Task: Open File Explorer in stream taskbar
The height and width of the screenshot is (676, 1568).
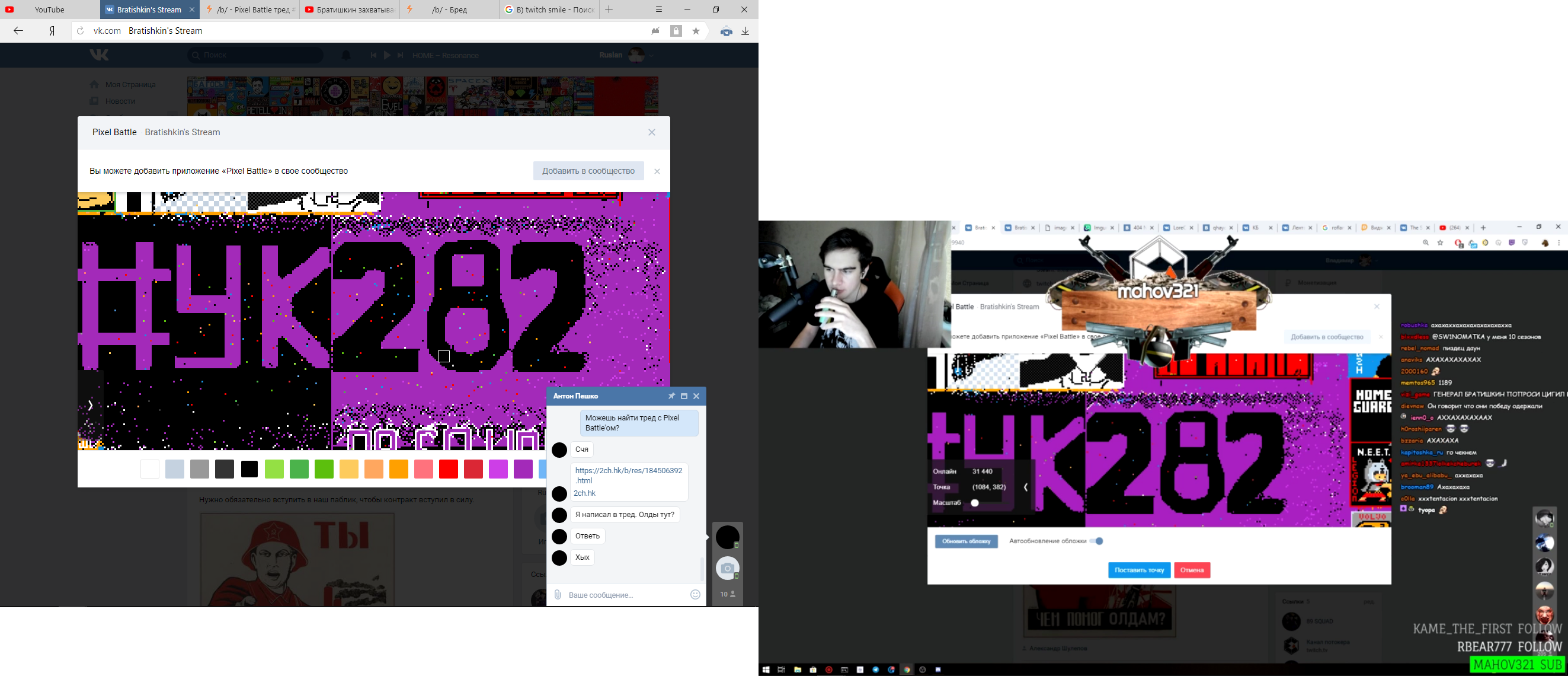Action: 798,670
